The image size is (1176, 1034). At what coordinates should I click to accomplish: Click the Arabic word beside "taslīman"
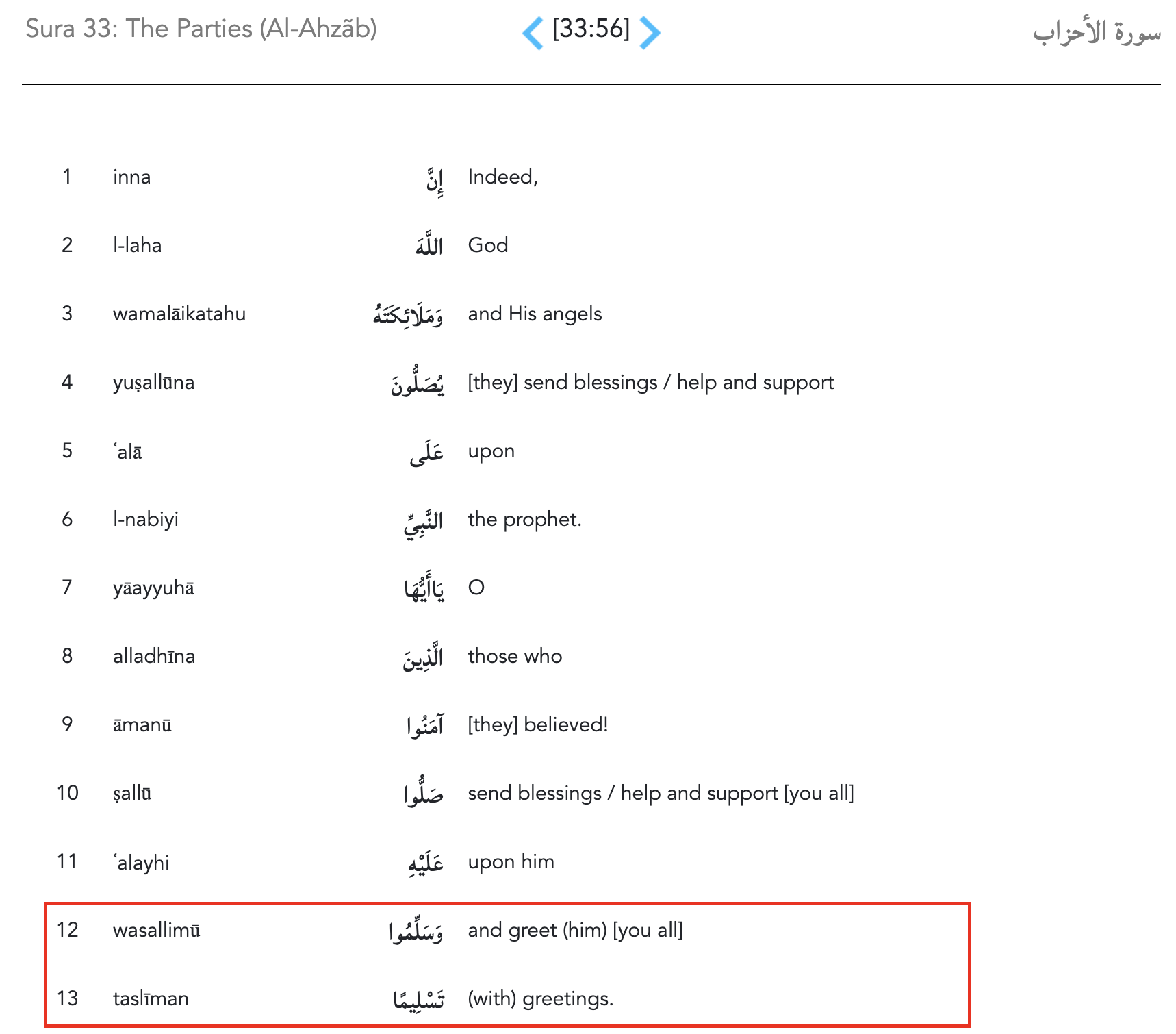pos(418,1000)
